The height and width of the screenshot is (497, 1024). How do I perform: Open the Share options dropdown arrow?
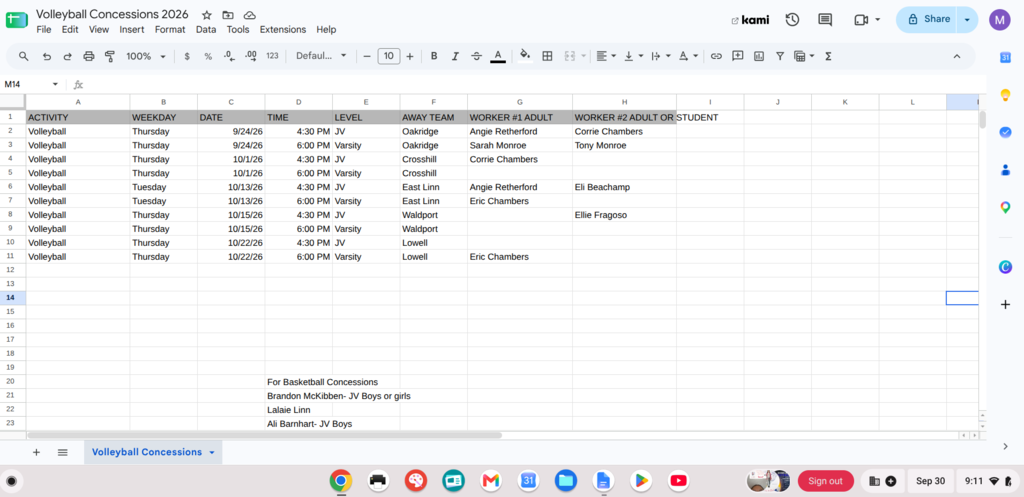coord(967,20)
